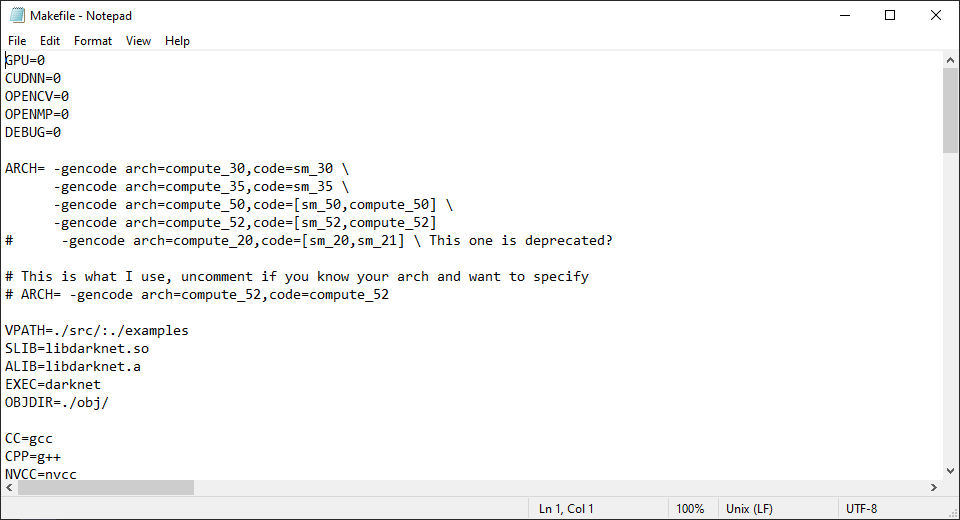This screenshot has width=960, height=520.
Task: Click the vertical scrollbar up arrow
Action: pos(950,60)
